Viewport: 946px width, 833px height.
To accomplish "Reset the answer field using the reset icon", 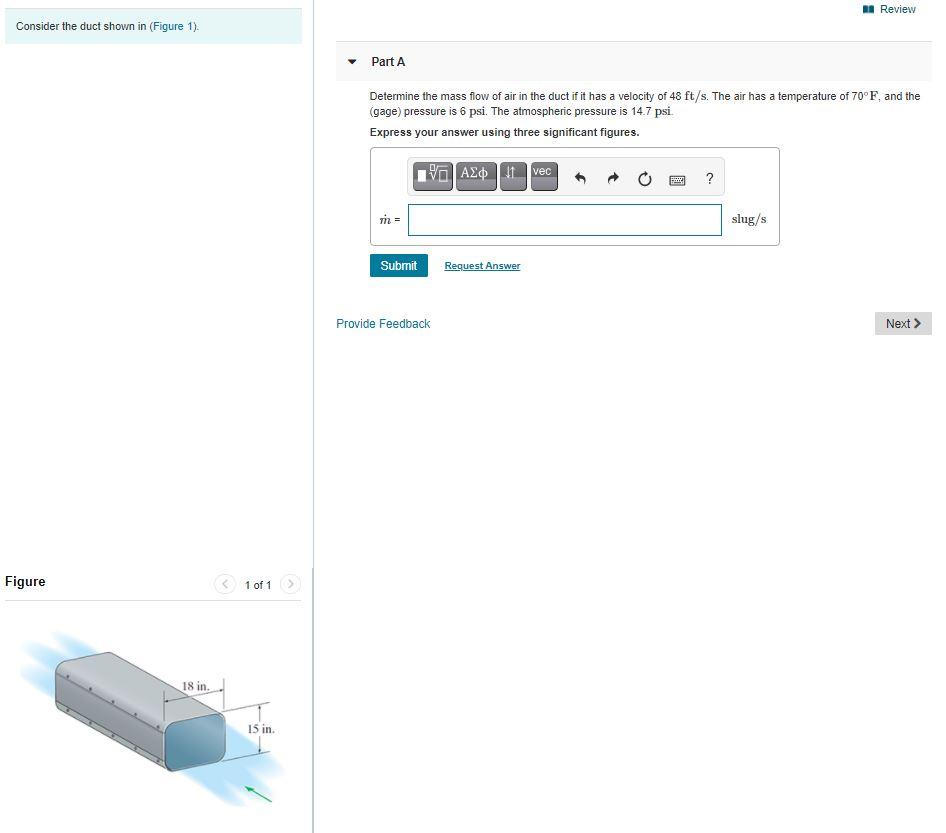I will point(644,178).
